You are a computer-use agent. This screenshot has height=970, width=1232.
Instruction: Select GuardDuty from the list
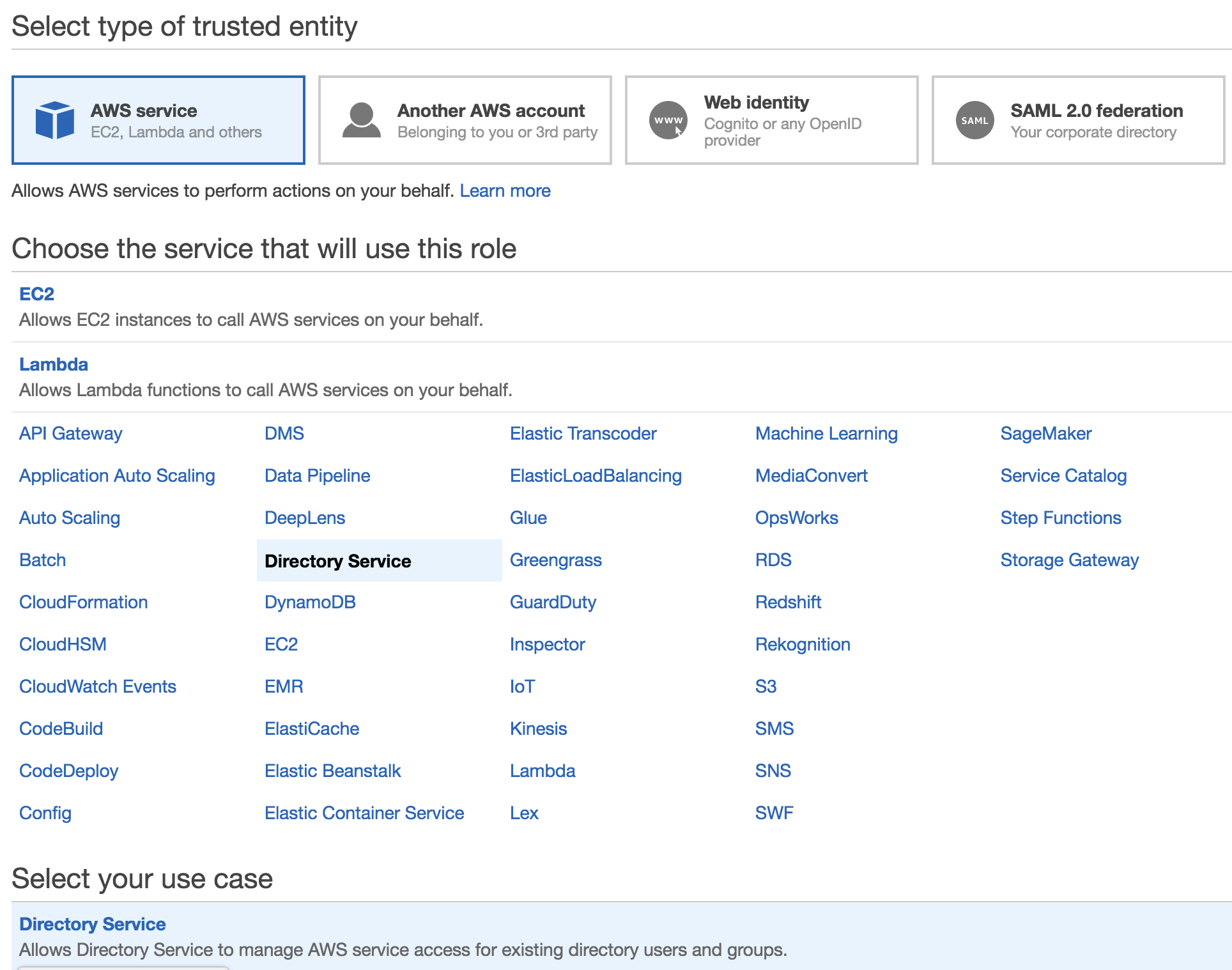point(553,603)
